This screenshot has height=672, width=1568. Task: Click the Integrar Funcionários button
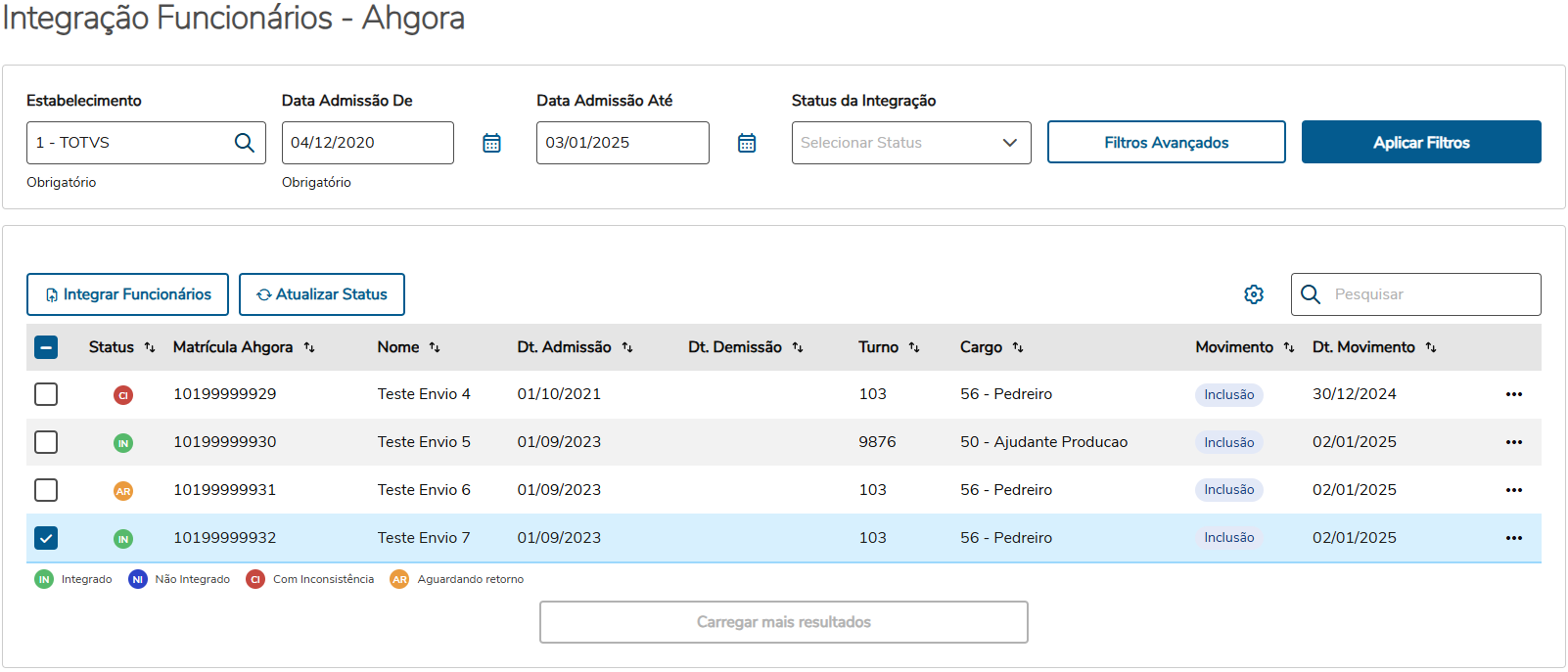[x=127, y=294]
